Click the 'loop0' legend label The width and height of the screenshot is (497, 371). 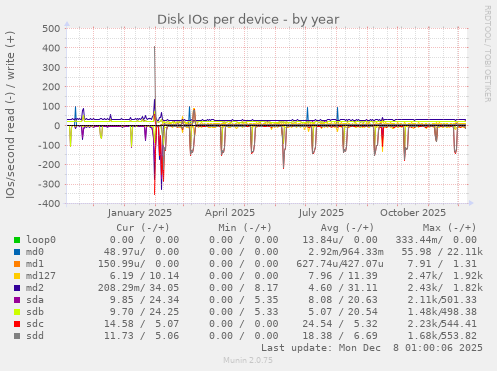pyautogui.click(x=41, y=240)
